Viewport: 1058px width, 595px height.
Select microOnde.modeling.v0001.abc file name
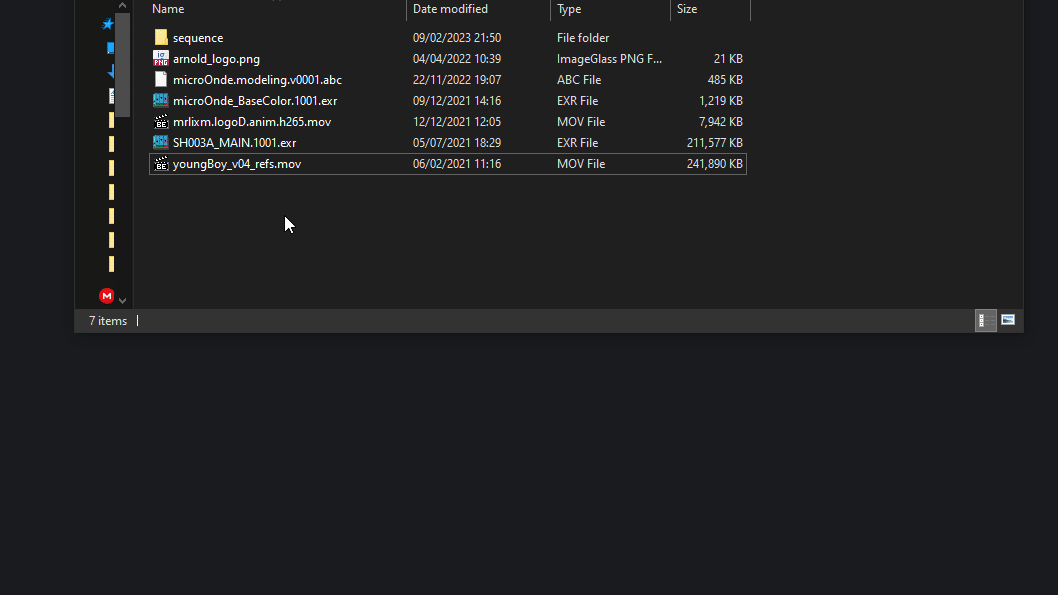(x=257, y=80)
